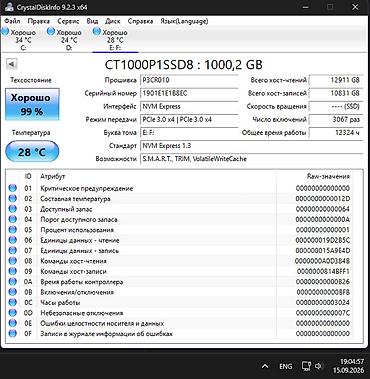Open volume control tray icon
Viewport: 370px width, 379px height.
(x=318, y=366)
